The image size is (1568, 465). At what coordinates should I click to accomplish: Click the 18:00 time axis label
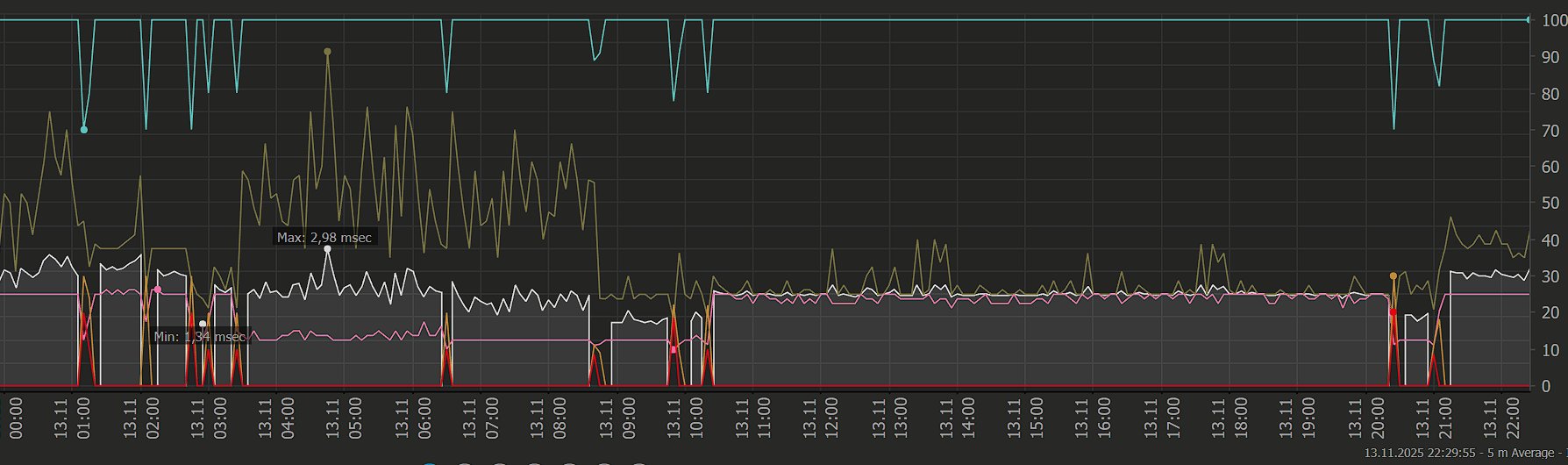(x=1239, y=418)
